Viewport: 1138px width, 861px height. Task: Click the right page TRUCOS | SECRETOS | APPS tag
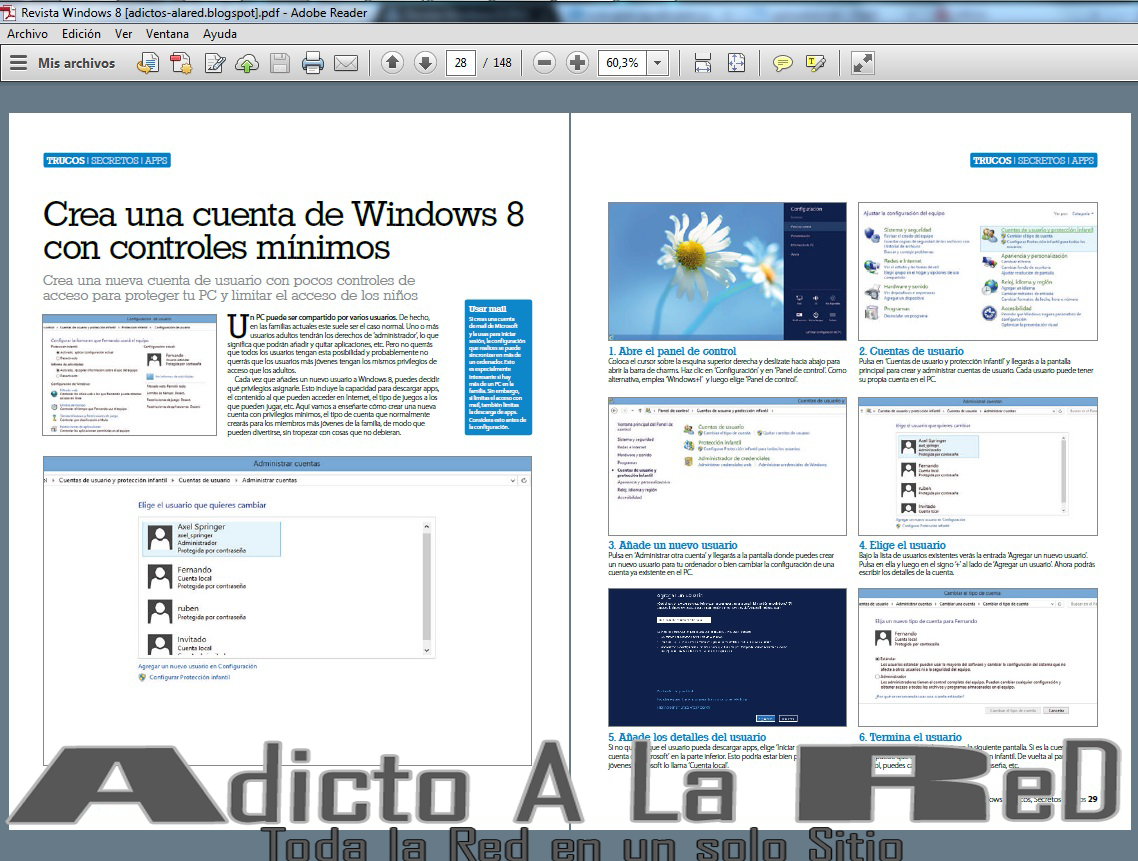pos(1033,160)
